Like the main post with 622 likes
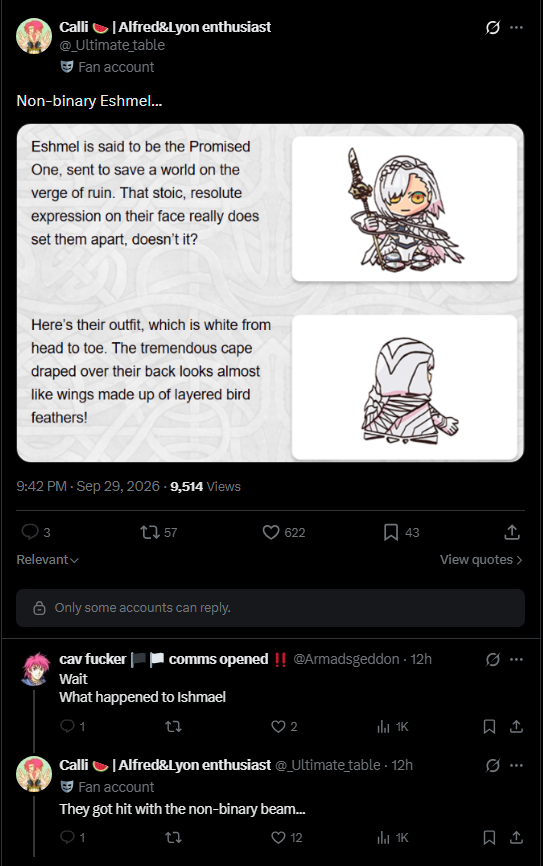This screenshot has width=543, height=866. pyautogui.click(x=271, y=532)
